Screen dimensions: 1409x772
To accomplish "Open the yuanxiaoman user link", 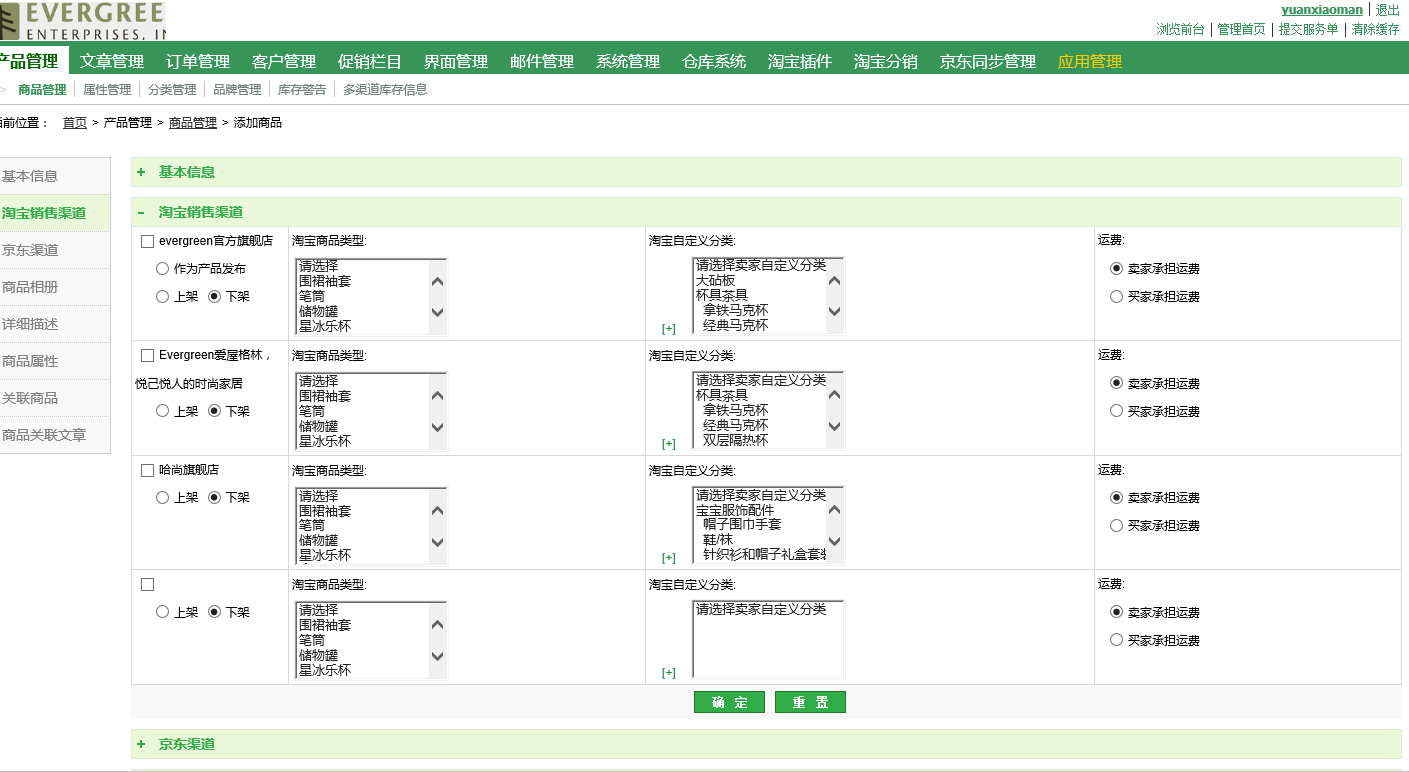I will [1322, 10].
